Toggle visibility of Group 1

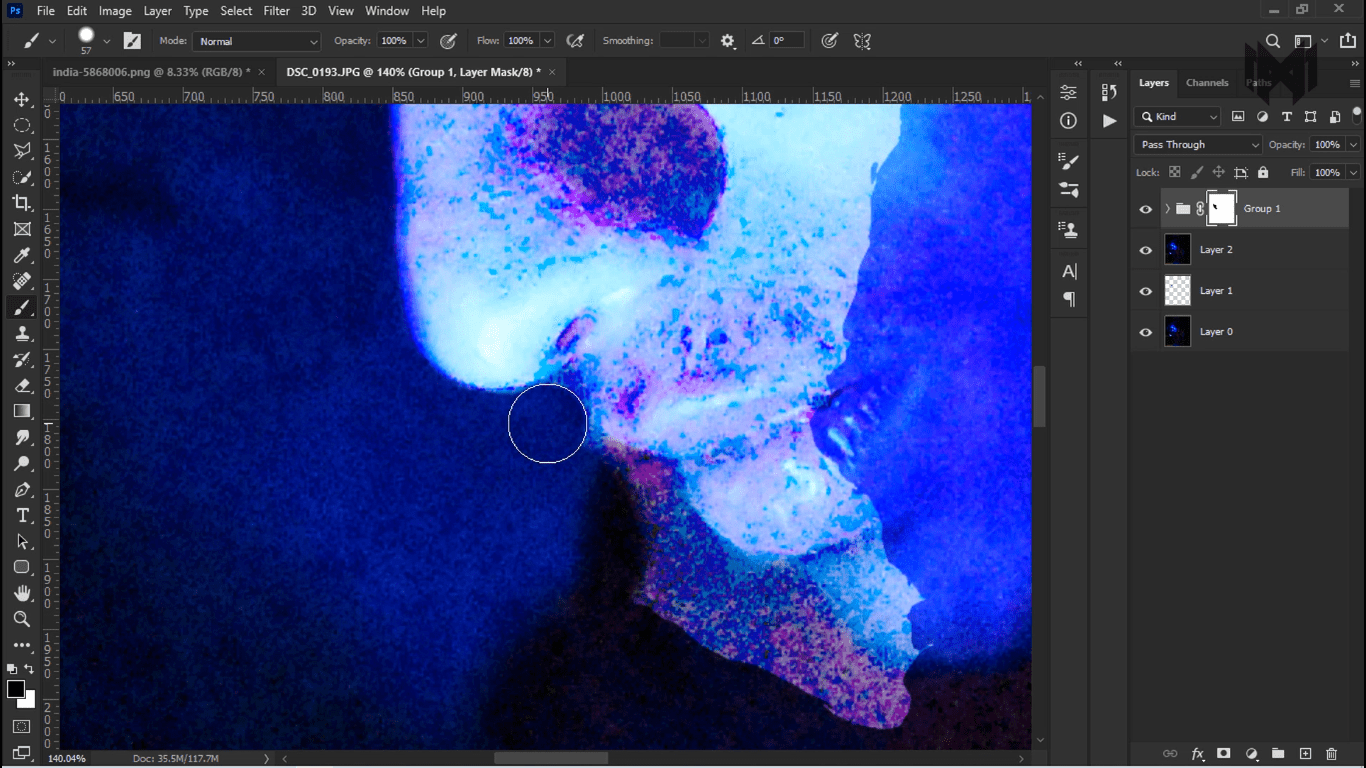[1146, 209]
